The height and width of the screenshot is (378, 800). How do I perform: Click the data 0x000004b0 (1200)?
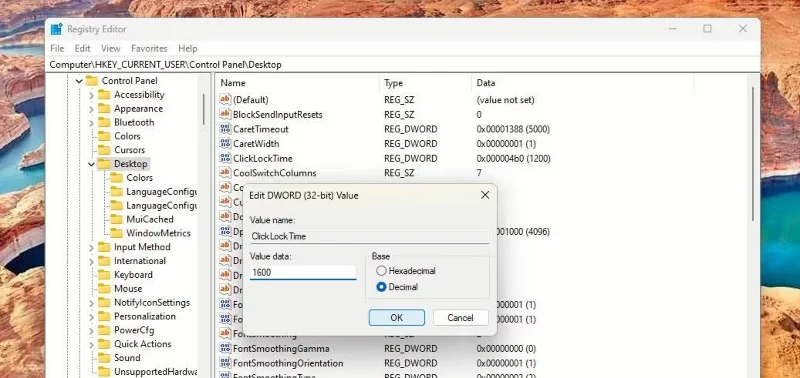(513, 158)
